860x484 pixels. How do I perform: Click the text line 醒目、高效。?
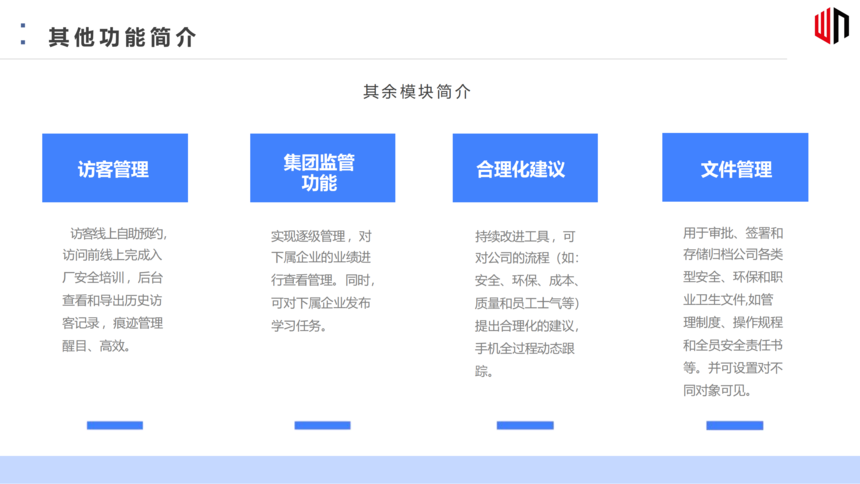[x=96, y=346]
